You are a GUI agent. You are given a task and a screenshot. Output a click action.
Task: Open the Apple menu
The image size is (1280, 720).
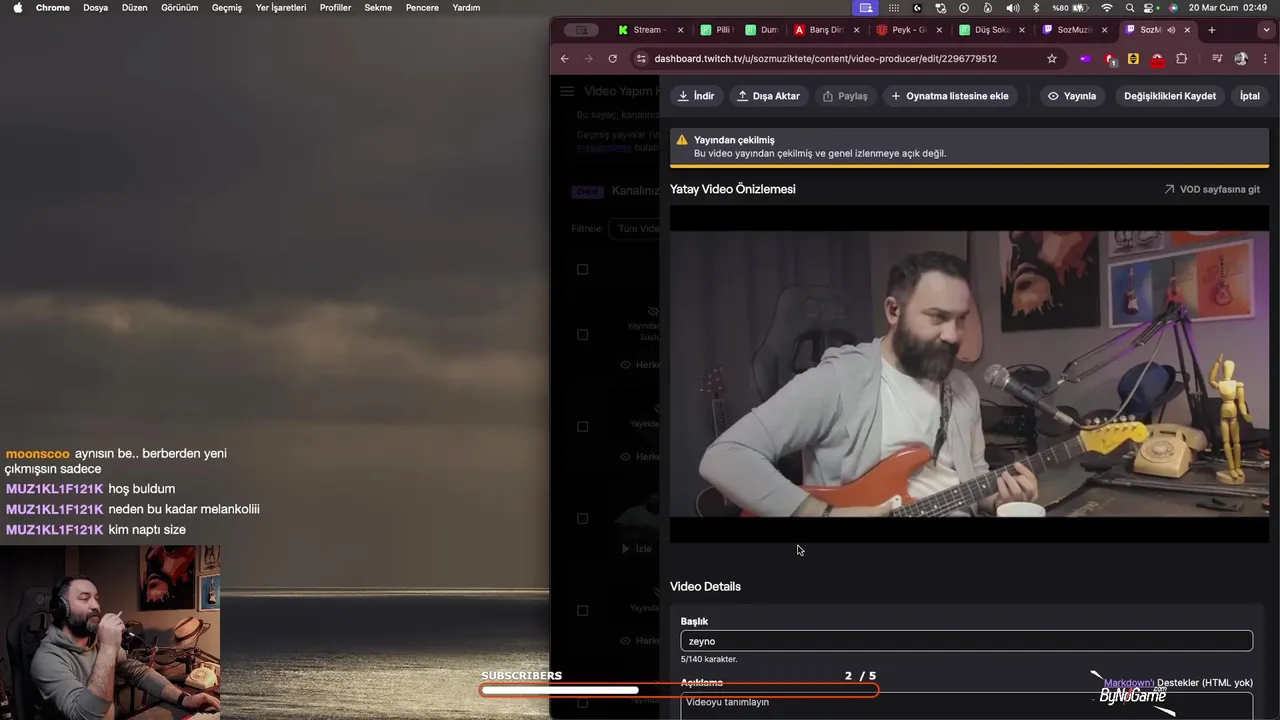coord(17,8)
